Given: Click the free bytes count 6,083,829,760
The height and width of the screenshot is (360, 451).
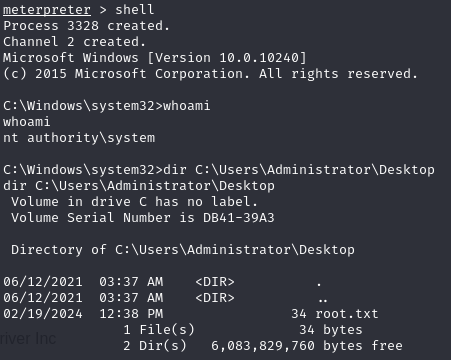Looking at the screenshot, I should tap(263, 346).
